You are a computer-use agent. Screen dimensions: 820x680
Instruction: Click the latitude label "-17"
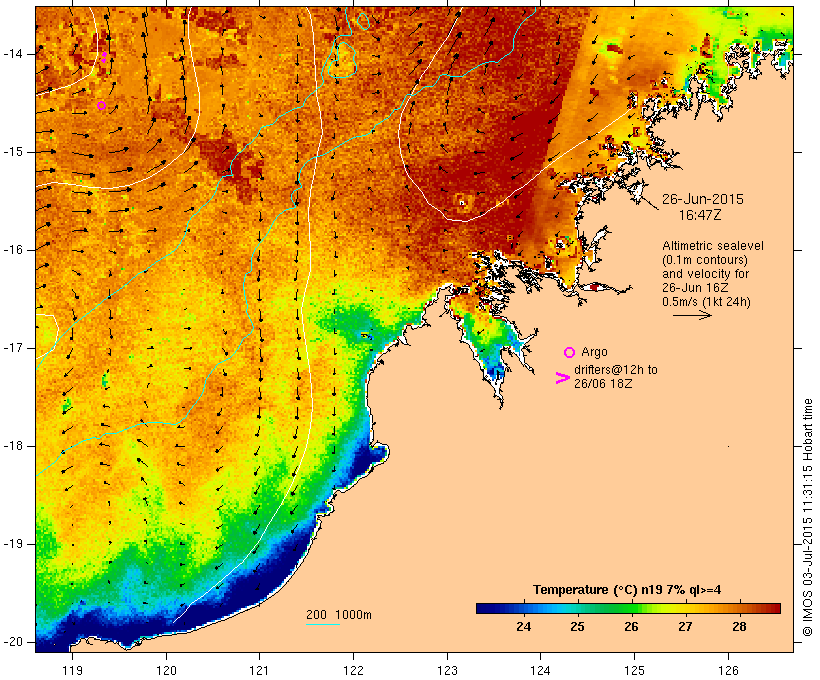click(x=12, y=348)
